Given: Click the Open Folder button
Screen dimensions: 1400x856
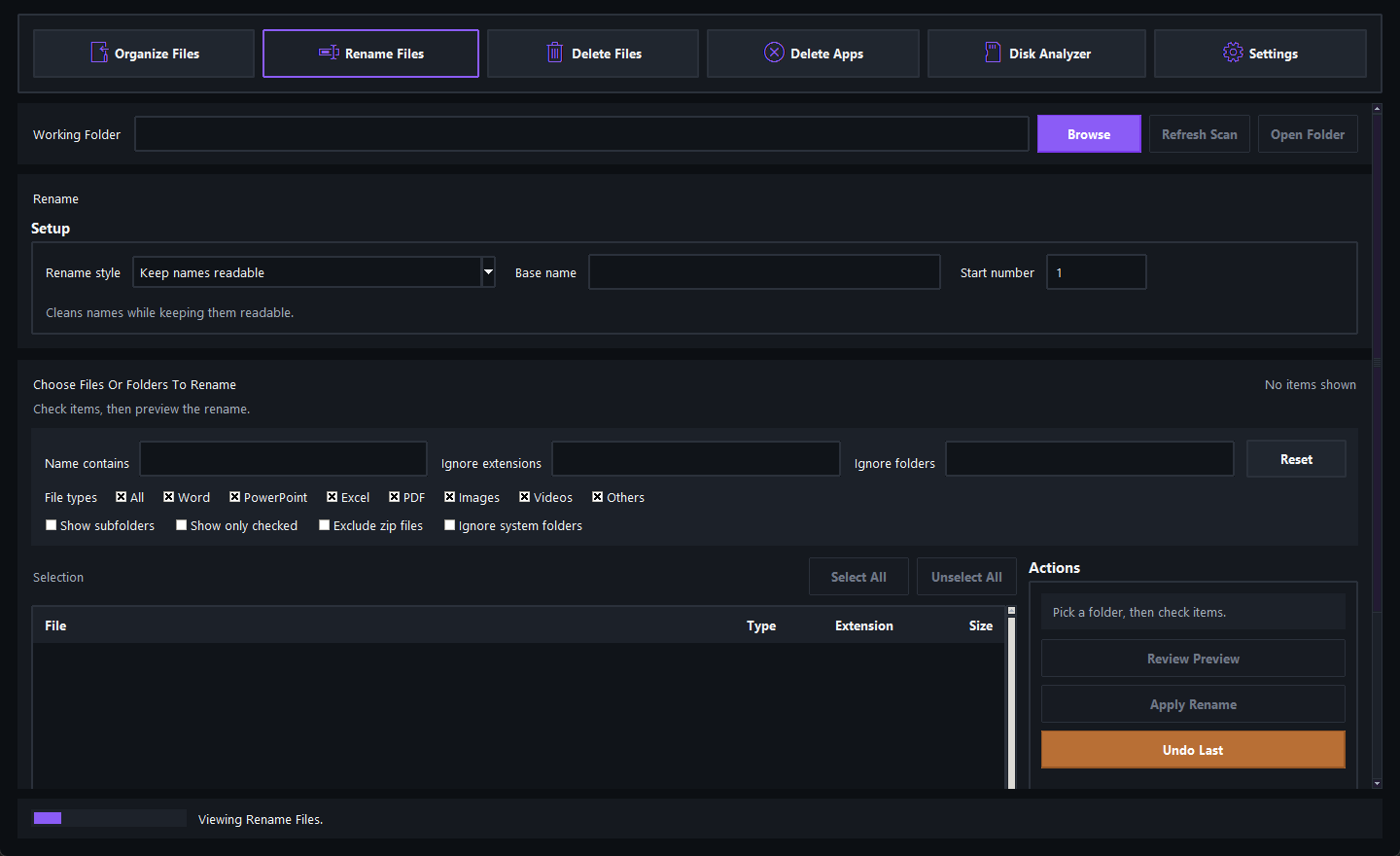Looking at the screenshot, I should [1308, 134].
